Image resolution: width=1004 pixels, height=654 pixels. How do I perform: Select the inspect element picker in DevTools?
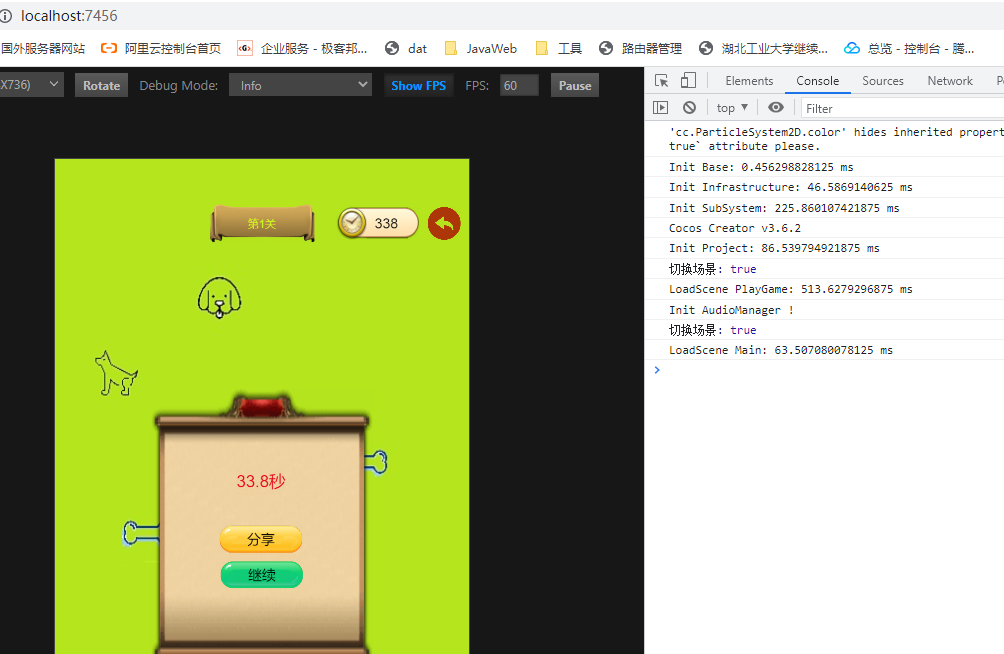(661, 81)
